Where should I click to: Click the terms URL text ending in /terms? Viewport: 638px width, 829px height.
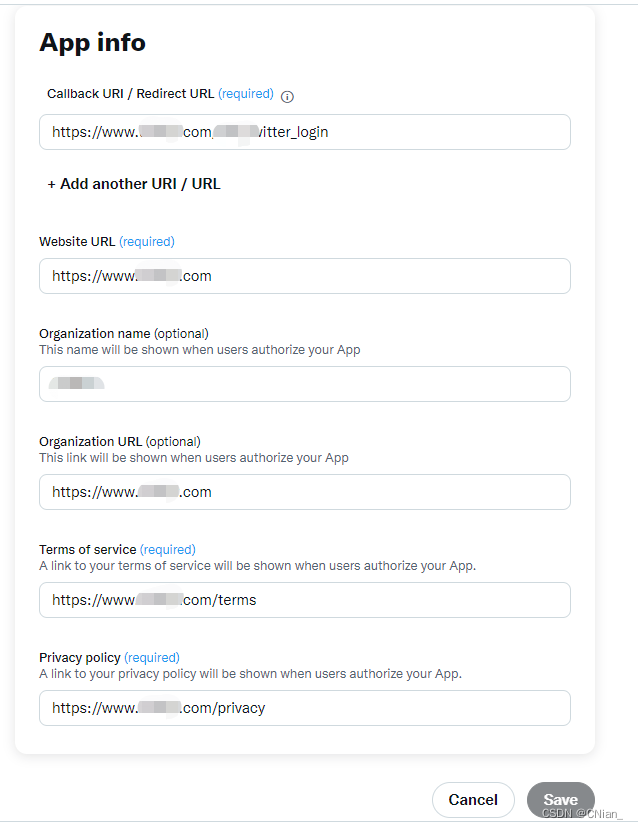click(x=150, y=599)
